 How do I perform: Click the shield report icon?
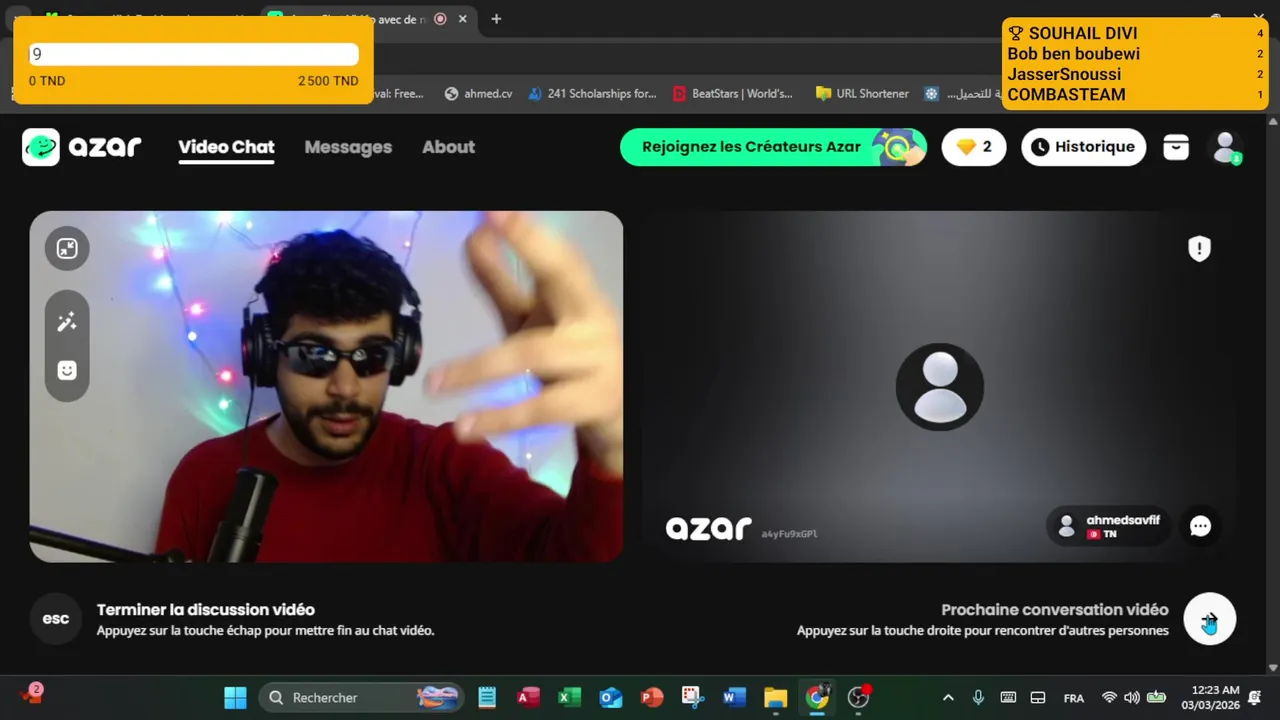(1199, 248)
